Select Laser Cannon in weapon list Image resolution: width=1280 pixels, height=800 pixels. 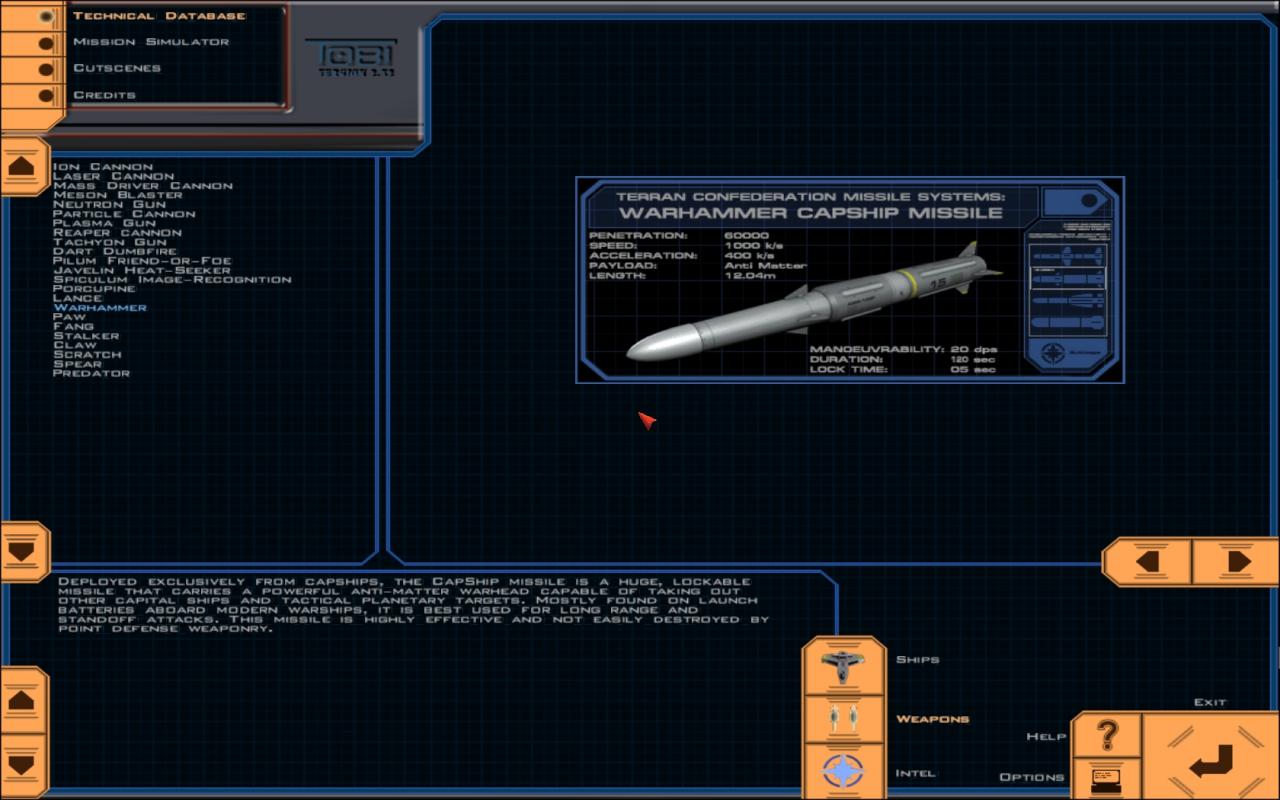[114, 176]
